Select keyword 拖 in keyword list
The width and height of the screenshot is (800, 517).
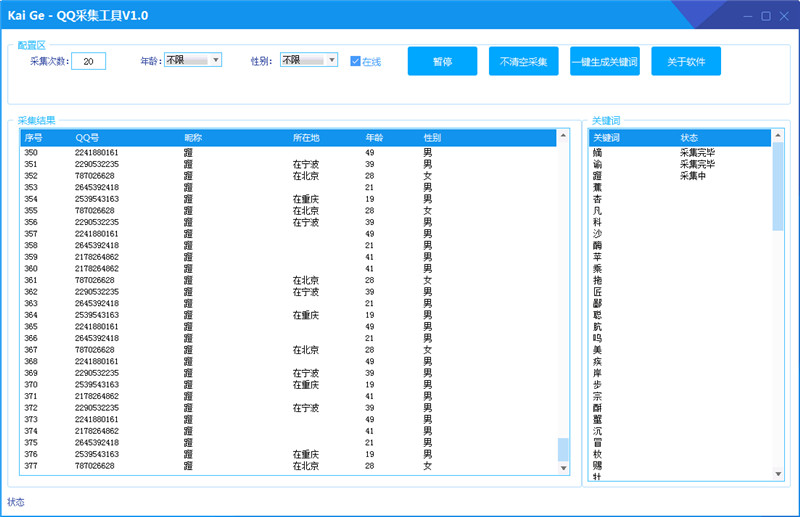coord(597,280)
